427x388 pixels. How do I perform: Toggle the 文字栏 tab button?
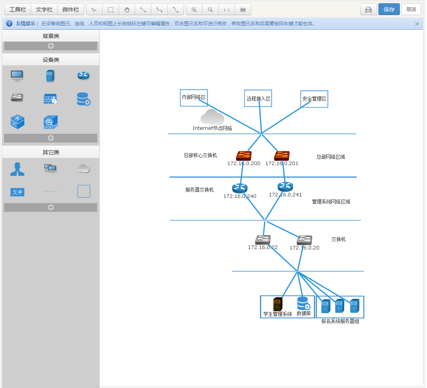coord(44,10)
